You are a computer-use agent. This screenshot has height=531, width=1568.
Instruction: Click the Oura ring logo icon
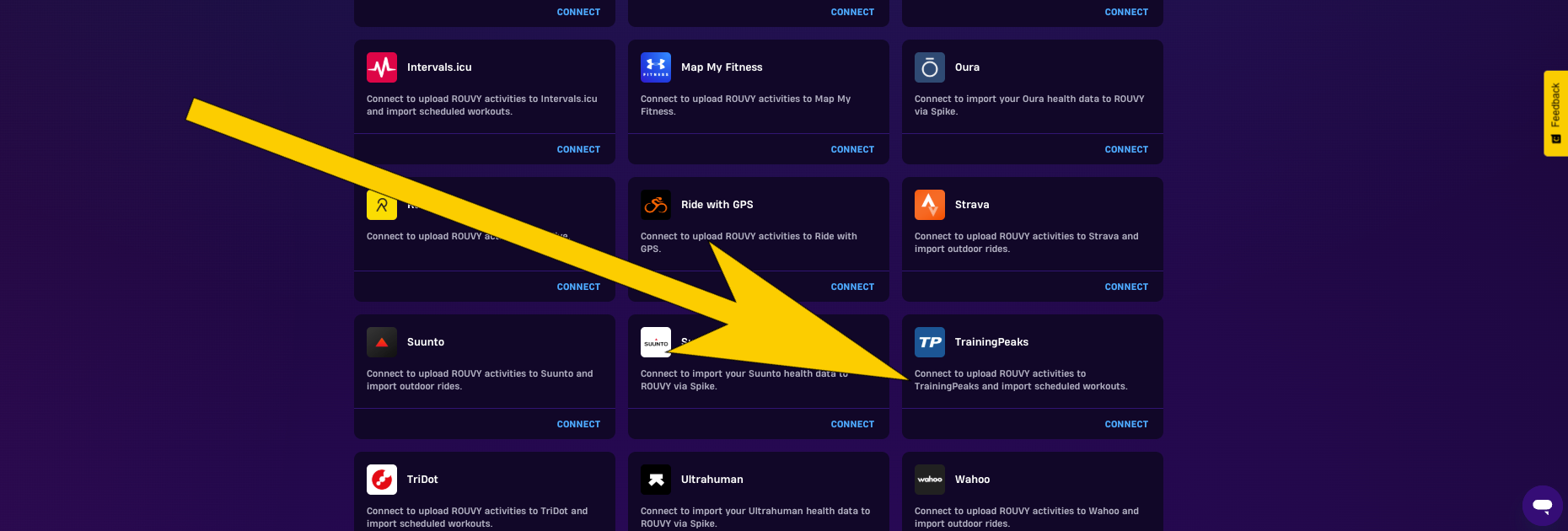(930, 67)
